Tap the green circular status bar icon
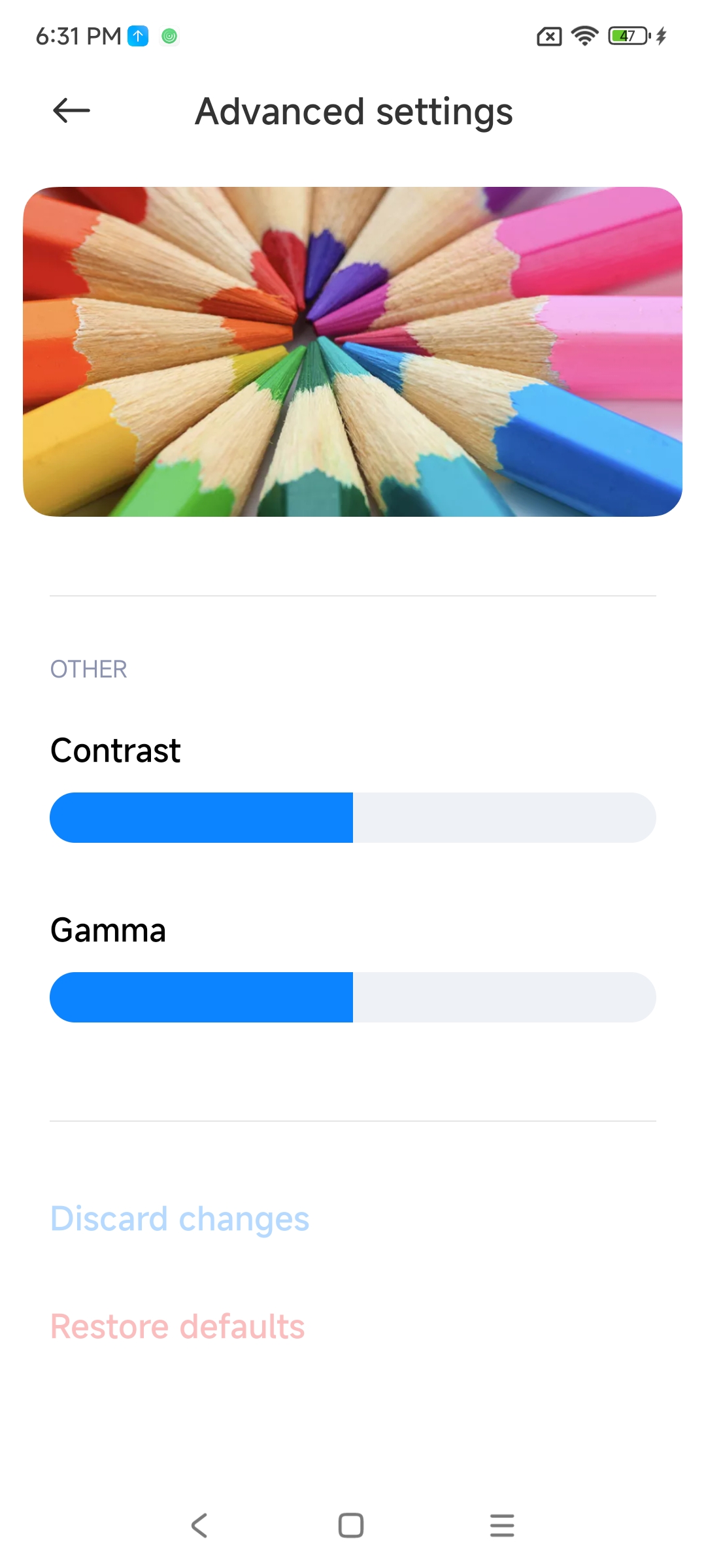 (169, 37)
